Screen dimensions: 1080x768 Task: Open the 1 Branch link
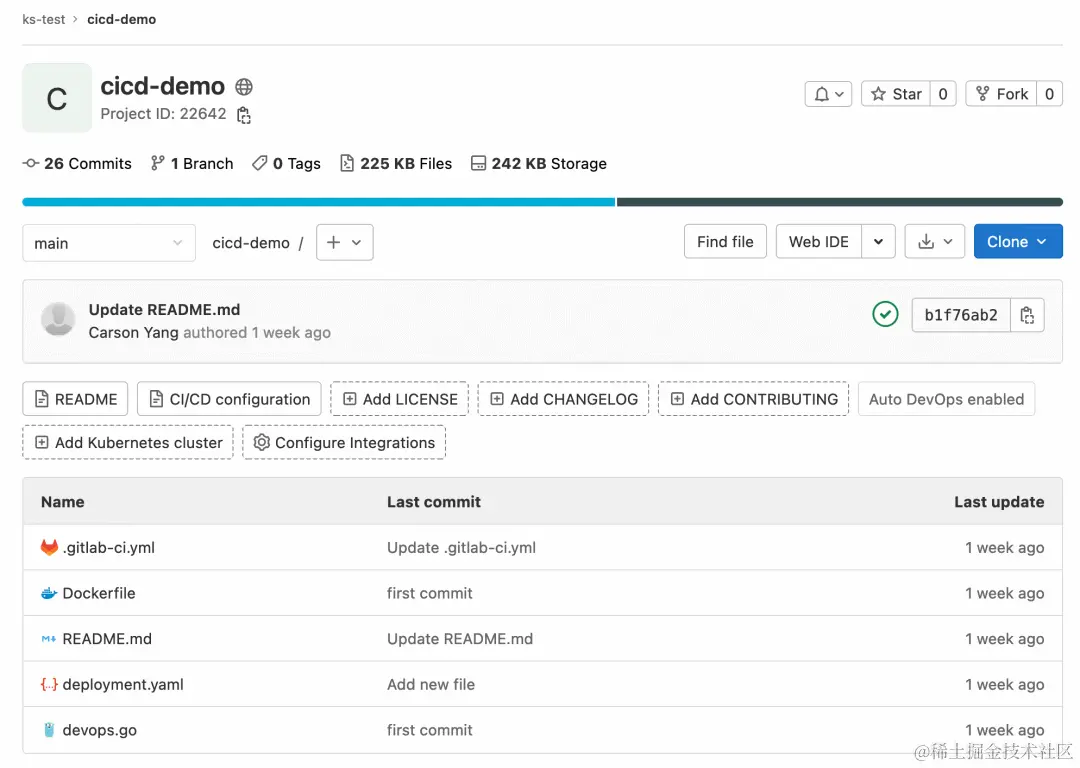pos(192,163)
